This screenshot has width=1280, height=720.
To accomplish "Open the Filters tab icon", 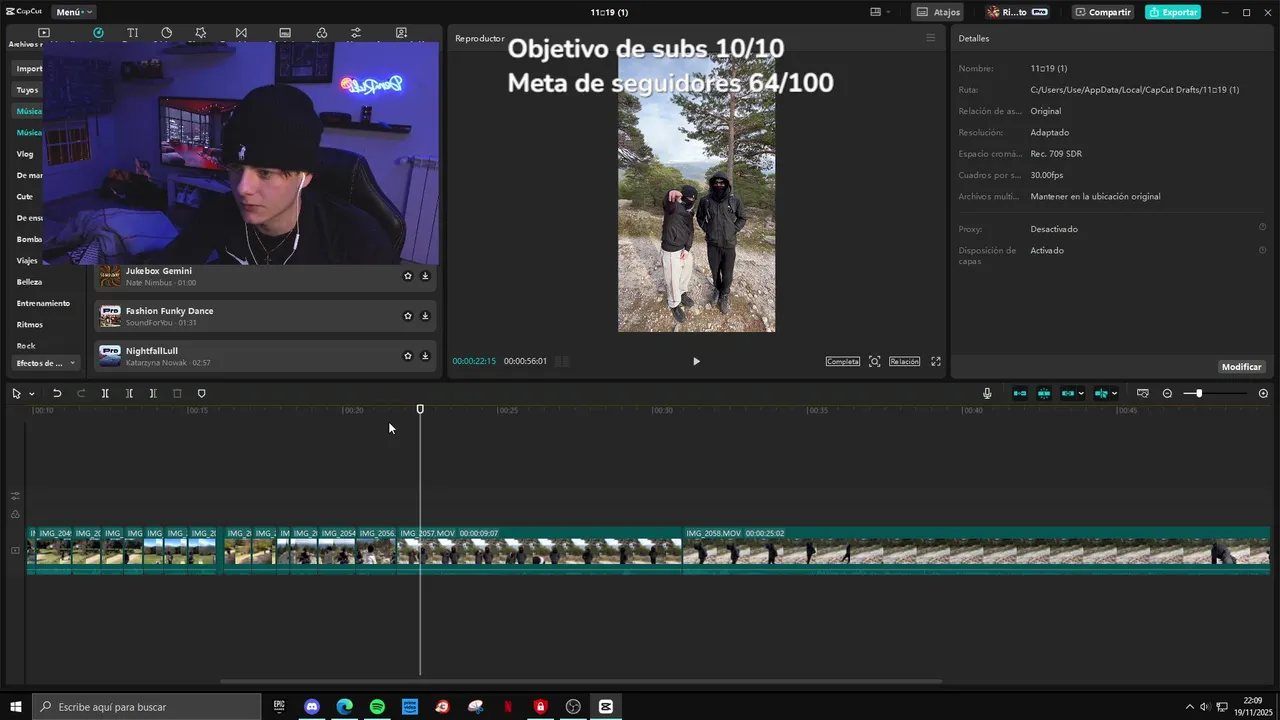I will click(x=320, y=33).
